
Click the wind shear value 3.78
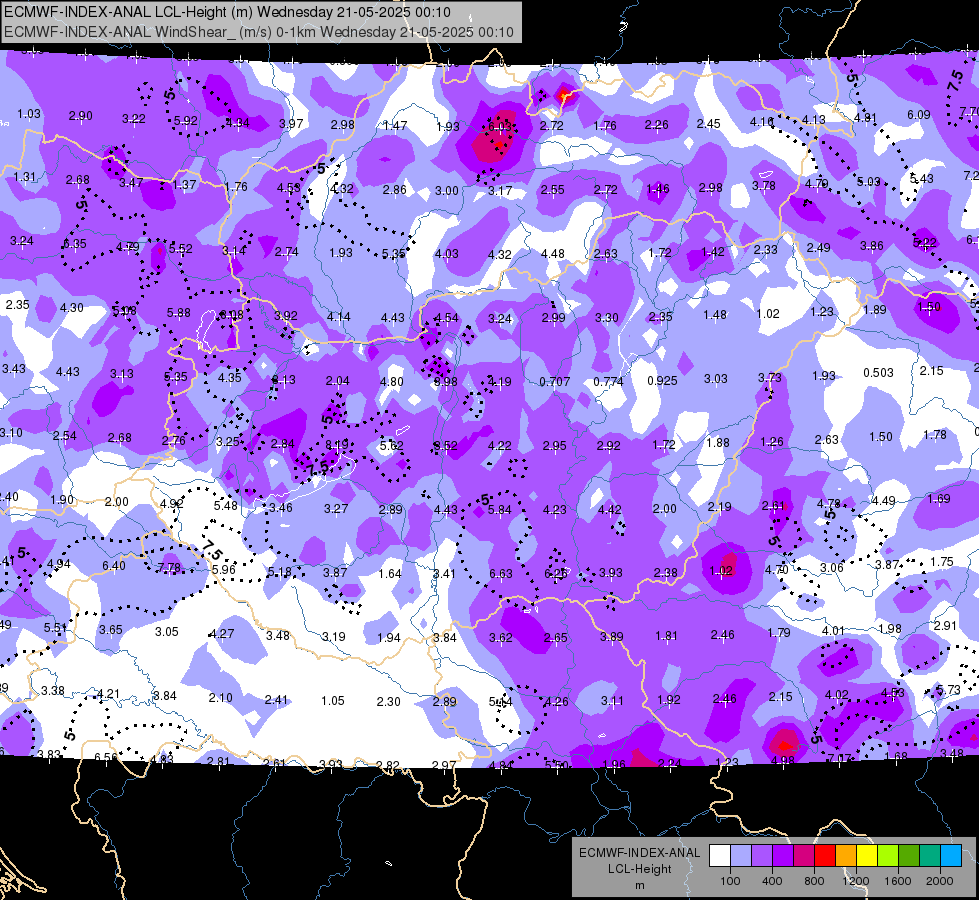pos(764,185)
